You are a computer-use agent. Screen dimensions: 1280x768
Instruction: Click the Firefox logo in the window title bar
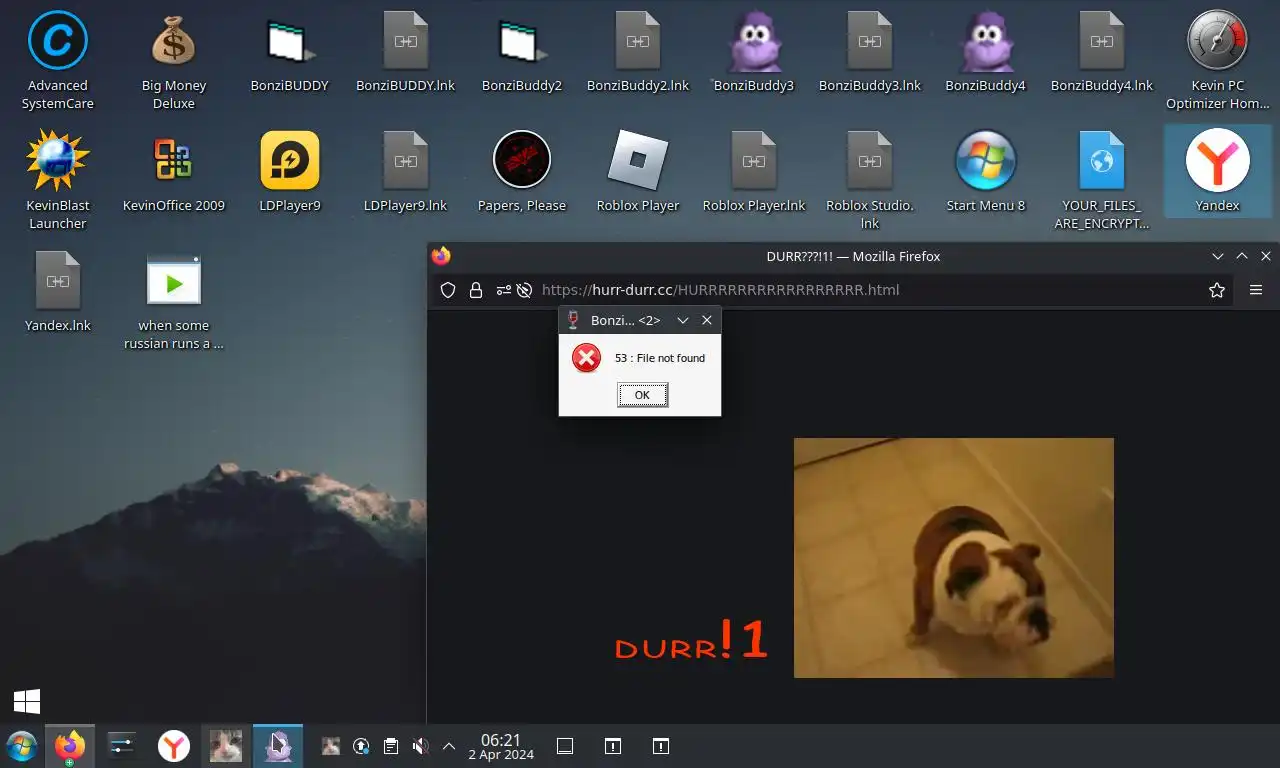[441, 256]
